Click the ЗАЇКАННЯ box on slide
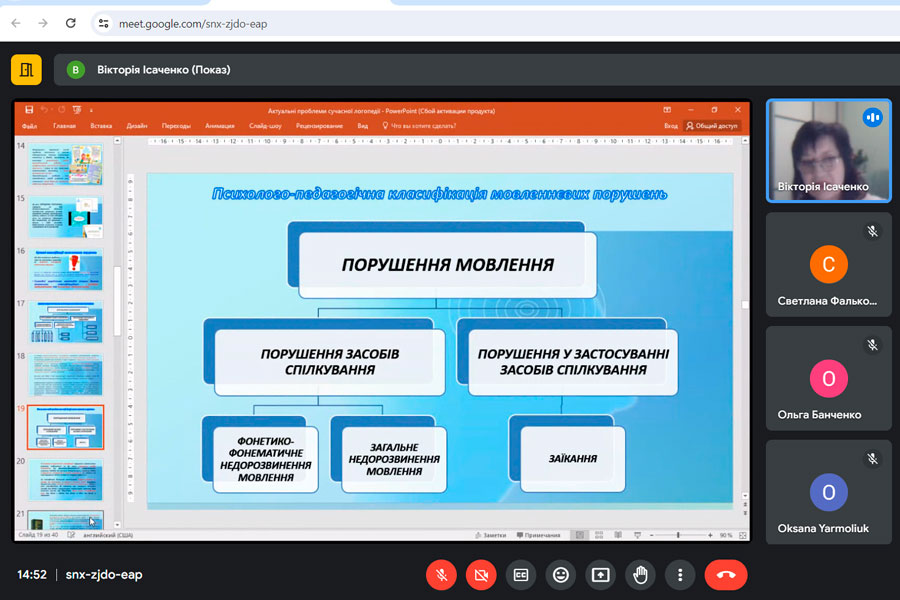 pyautogui.click(x=572, y=459)
